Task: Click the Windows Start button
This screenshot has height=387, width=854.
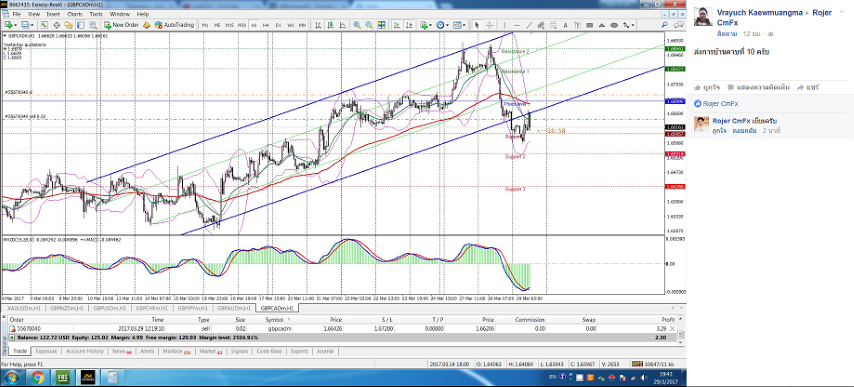Action: (x=11, y=378)
